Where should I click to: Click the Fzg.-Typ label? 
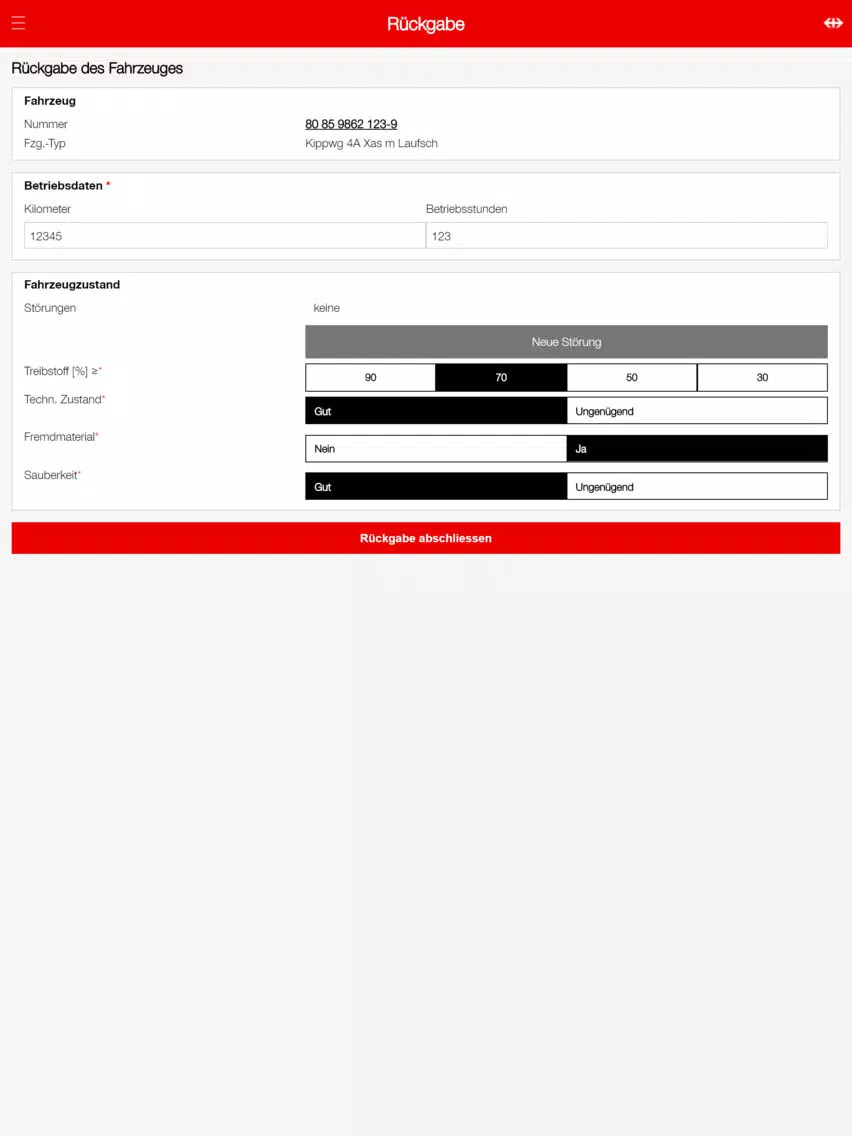tap(45, 143)
